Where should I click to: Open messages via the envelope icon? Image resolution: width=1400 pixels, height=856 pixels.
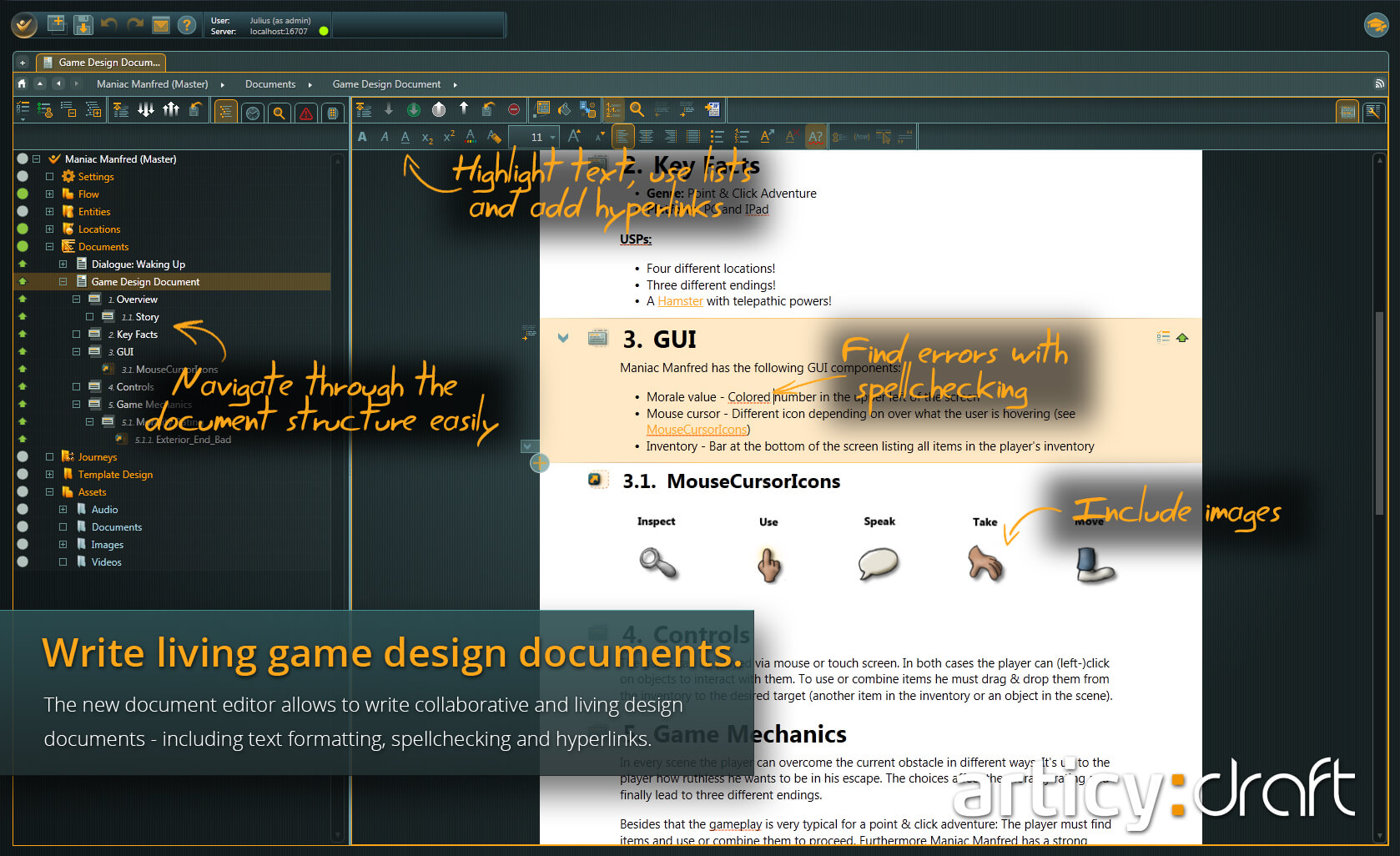pyautogui.click(x=161, y=24)
